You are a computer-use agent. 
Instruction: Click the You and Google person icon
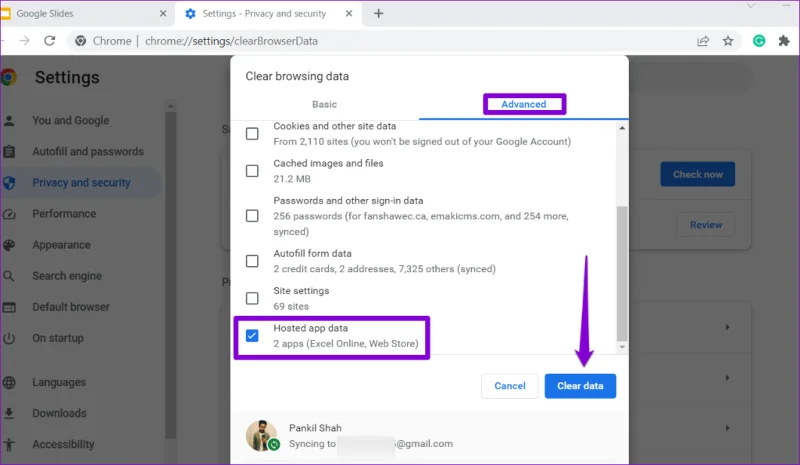click(9, 120)
